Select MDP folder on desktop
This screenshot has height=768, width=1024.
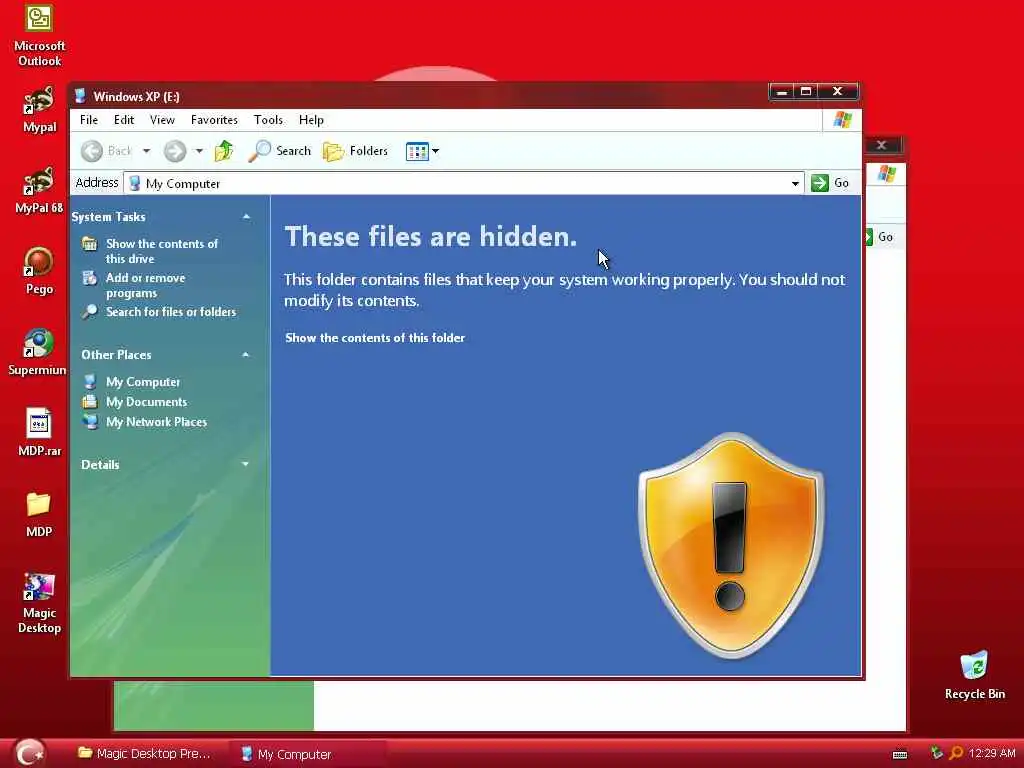click(x=39, y=515)
